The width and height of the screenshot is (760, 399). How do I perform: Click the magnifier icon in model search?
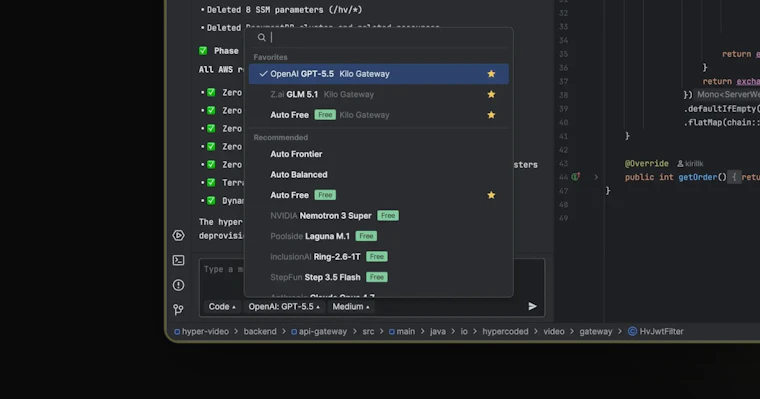(262, 37)
